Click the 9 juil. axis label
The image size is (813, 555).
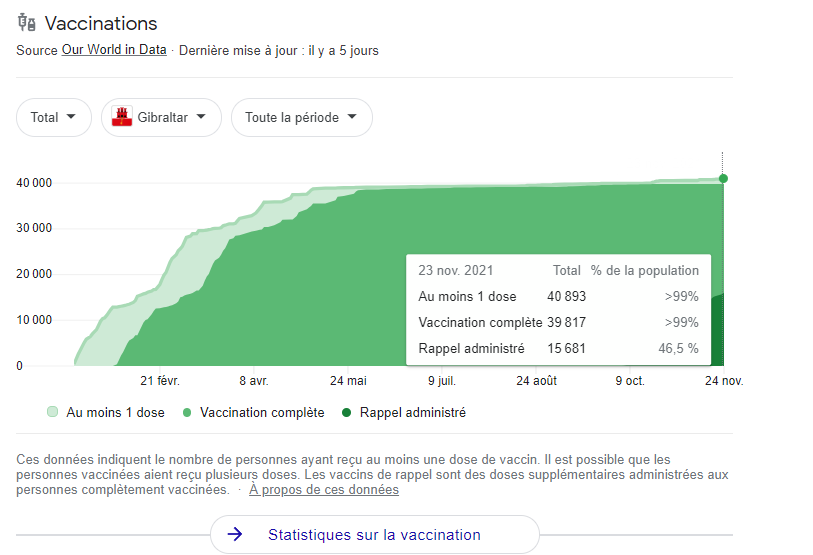pos(442,381)
